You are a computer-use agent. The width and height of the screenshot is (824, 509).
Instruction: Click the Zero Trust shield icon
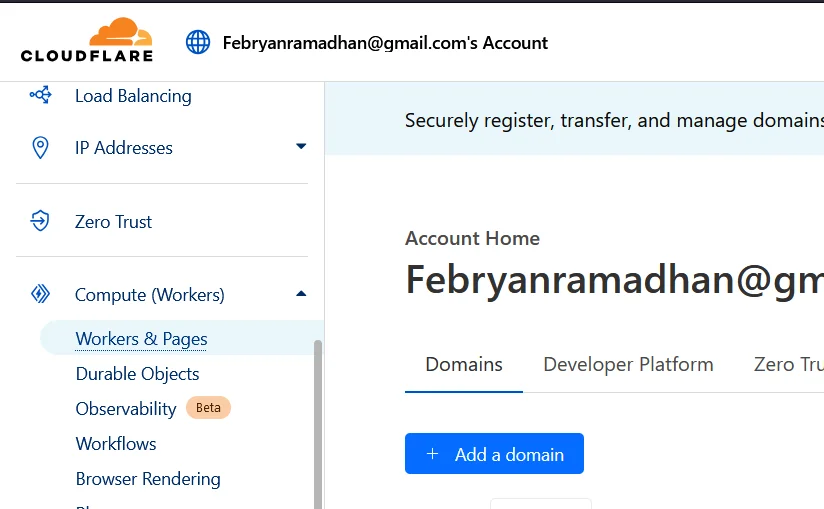click(40, 221)
